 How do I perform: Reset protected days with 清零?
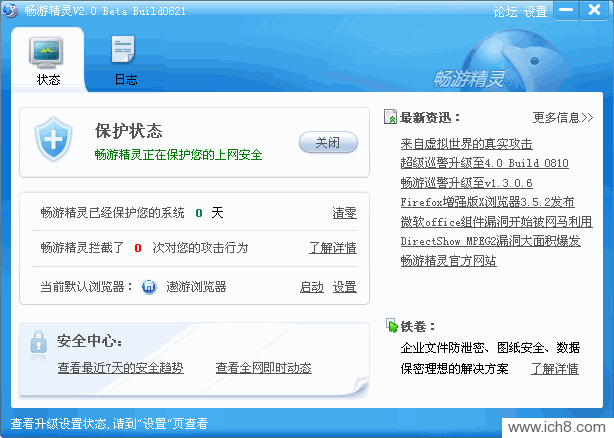pos(344,213)
